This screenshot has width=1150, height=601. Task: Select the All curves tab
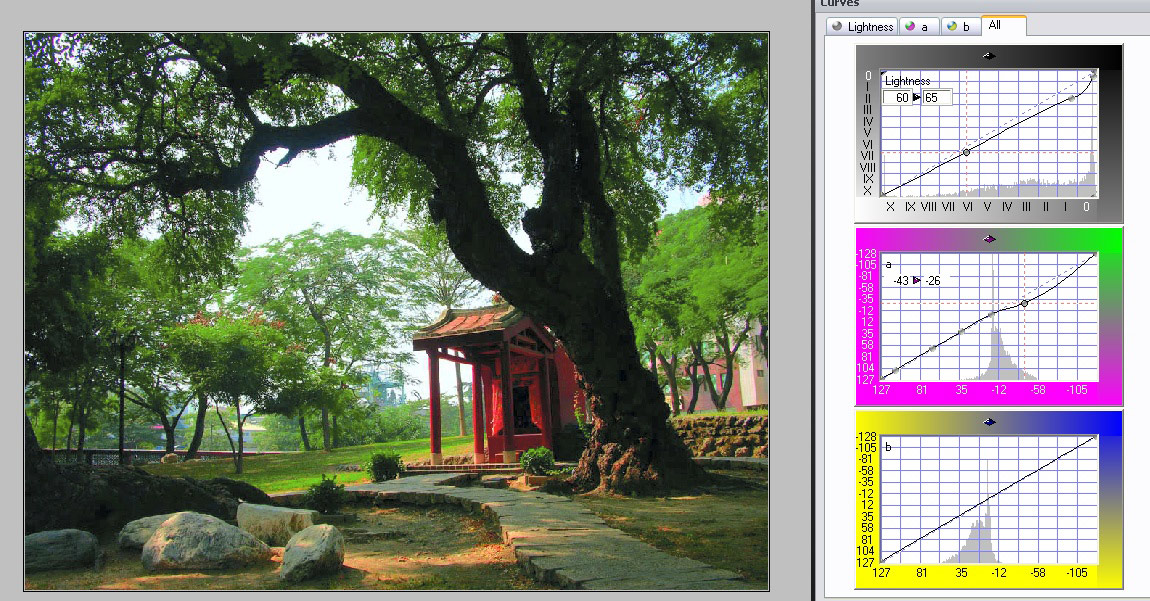pyautogui.click(x=1003, y=25)
